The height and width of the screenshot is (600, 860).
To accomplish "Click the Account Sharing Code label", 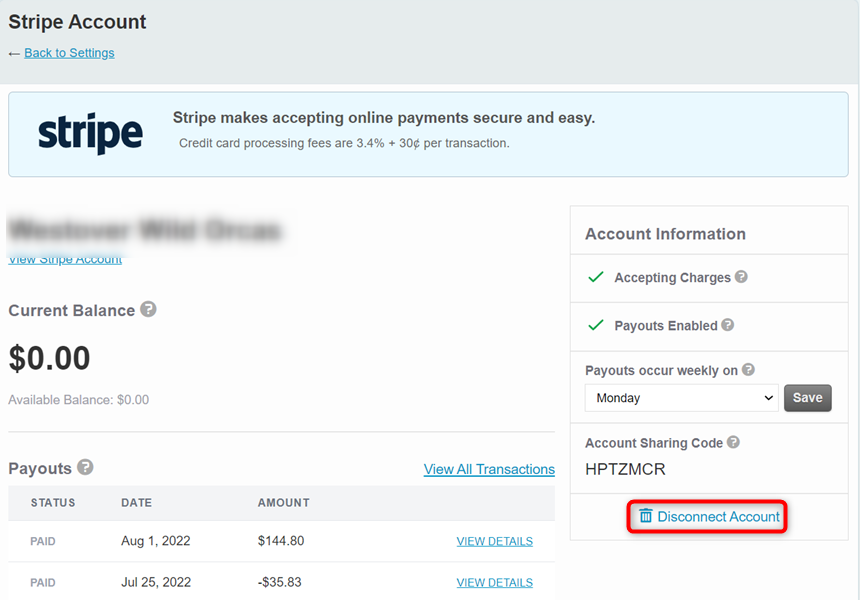I will 654,443.
